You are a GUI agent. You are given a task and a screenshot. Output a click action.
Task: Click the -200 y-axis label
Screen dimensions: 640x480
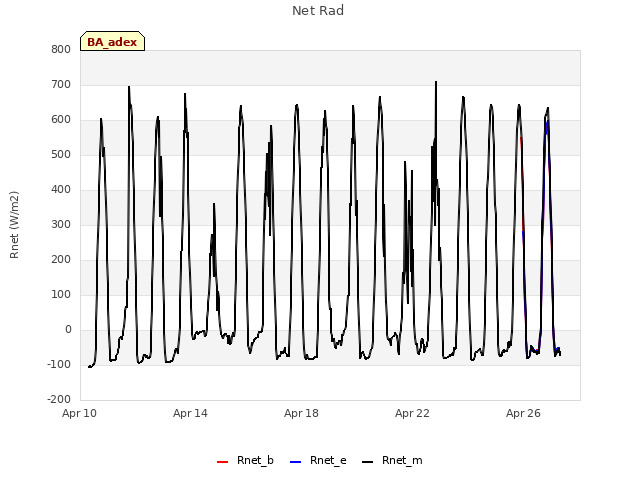click(59, 400)
